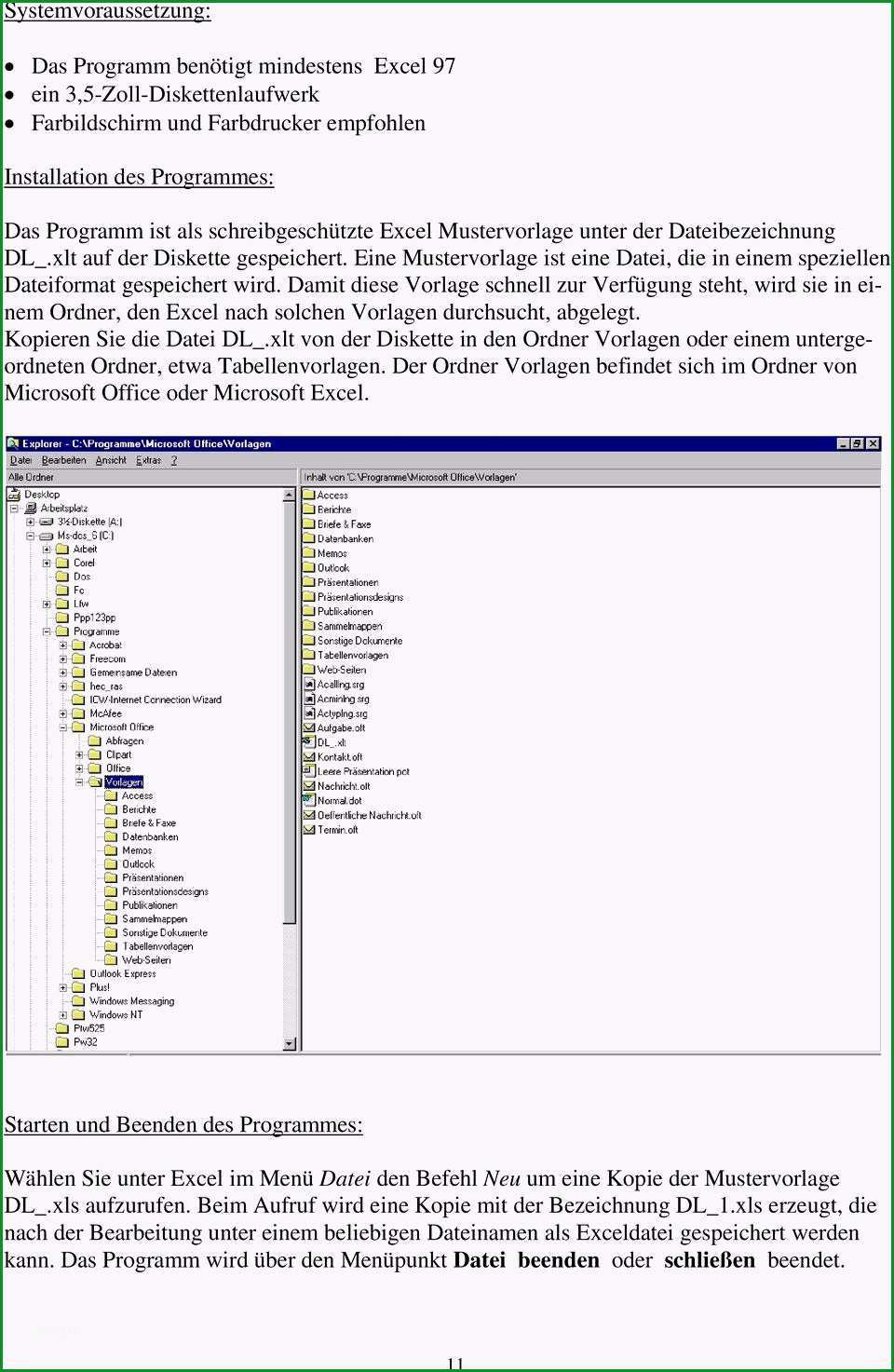894x1372 pixels.
Task: Click the Nachricht.oft envelope icon
Action: click(309, 786)
